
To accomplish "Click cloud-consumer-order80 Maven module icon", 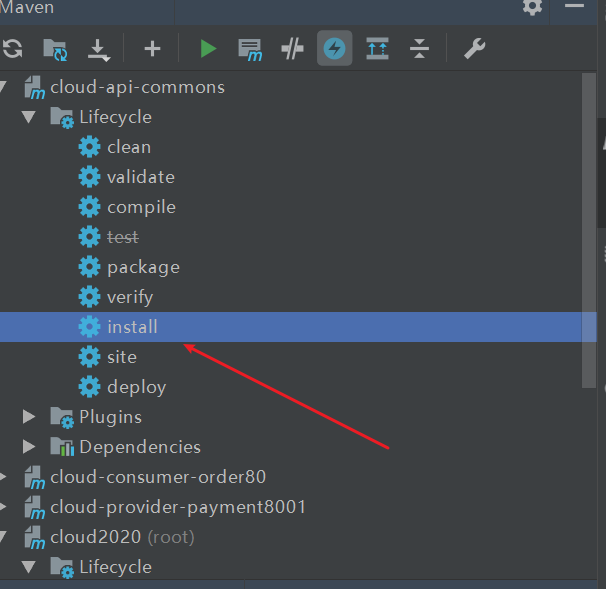I will click(x=34, y=477).
